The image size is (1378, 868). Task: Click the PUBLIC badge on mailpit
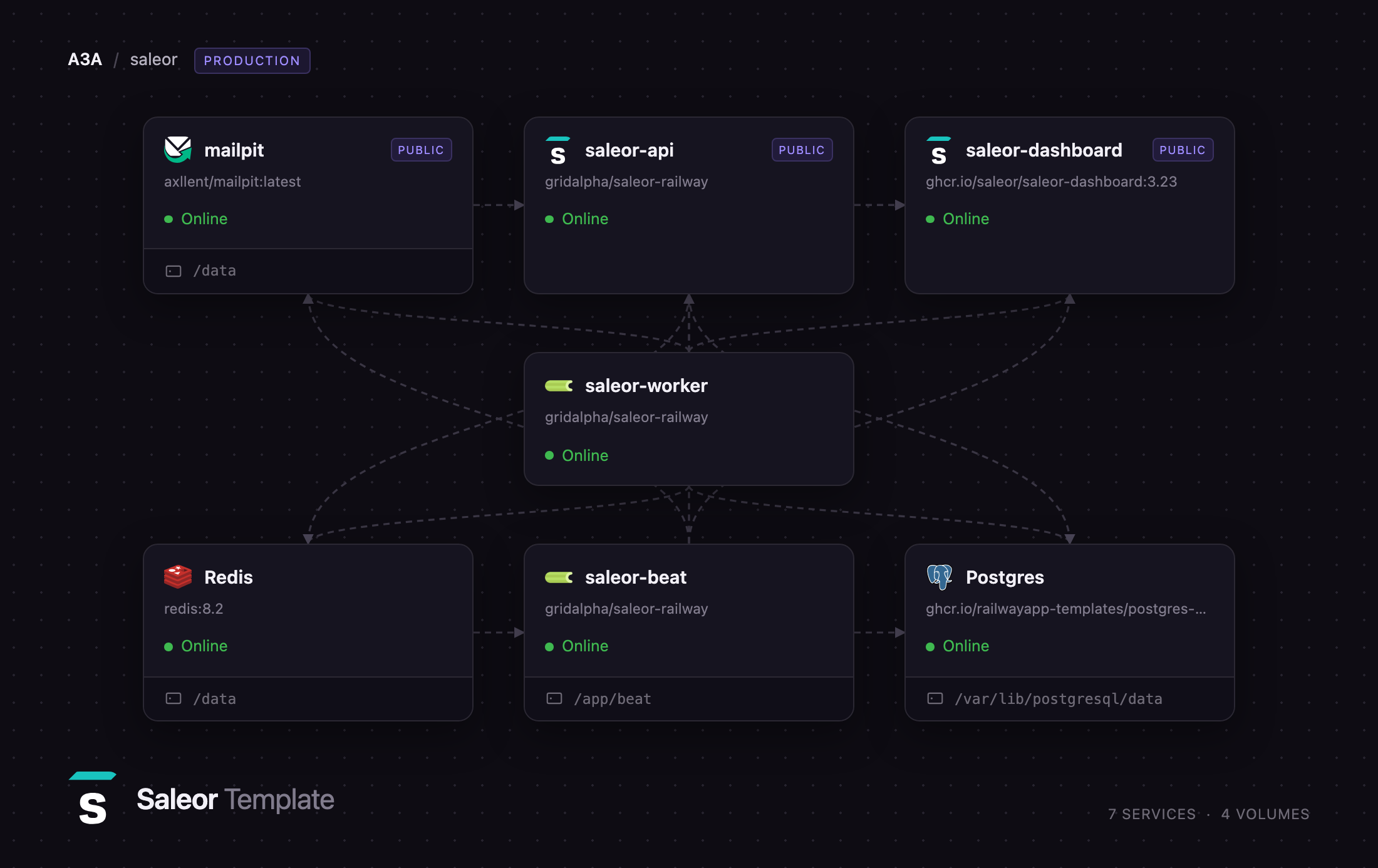[422, 150]
